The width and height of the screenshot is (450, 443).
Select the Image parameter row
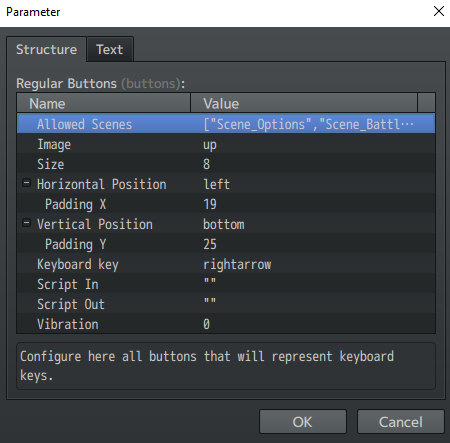tap(226, 144)
